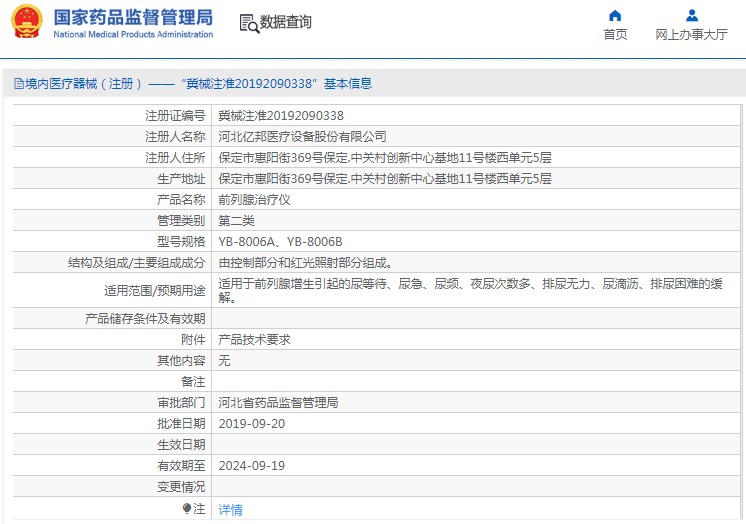This screenshot has height=524, width=746.
Task: Select 河北亿邦医疗设备股份有限公司 cell
Action: (x=302, y=137)
